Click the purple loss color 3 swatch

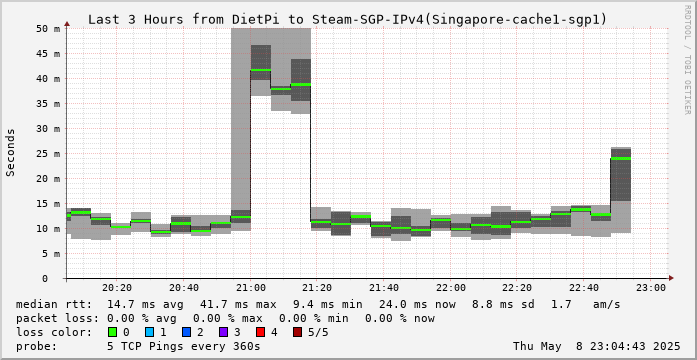point(224,332)
